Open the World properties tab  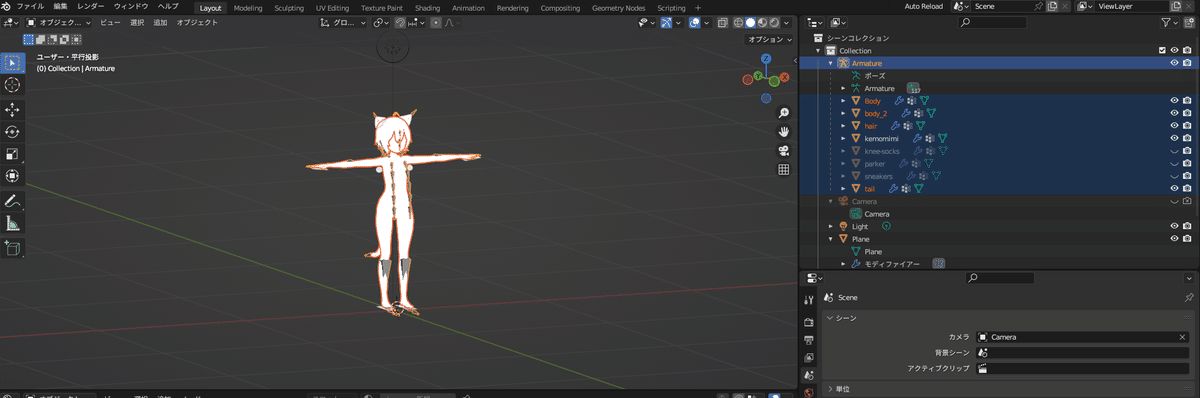coord(808,392)
